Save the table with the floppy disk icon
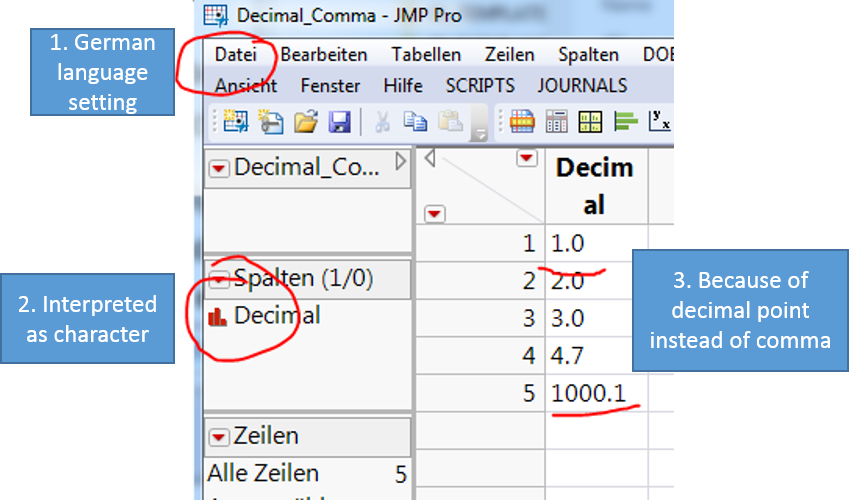Viewport: 849px width, 500px height. pos(339,121)
